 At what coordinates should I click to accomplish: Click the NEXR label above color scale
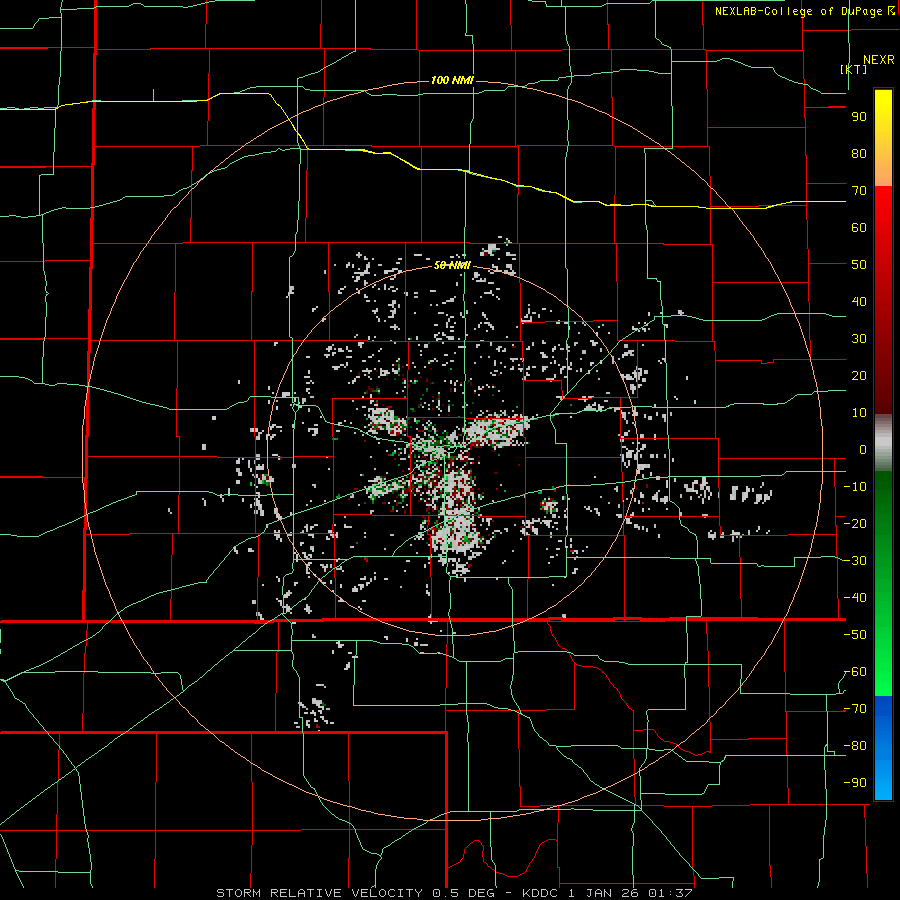(x=879, y=60)
